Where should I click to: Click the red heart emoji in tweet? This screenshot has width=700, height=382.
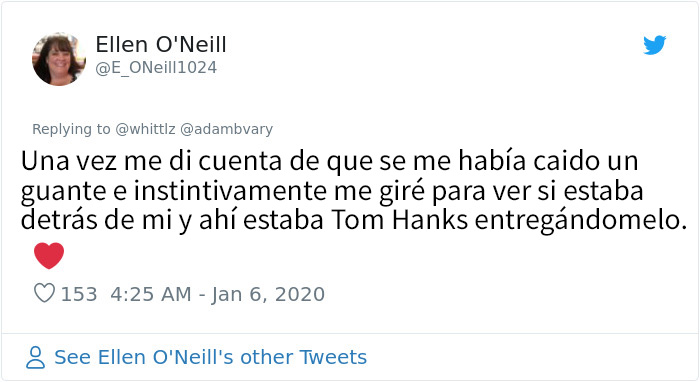[49, 256]
